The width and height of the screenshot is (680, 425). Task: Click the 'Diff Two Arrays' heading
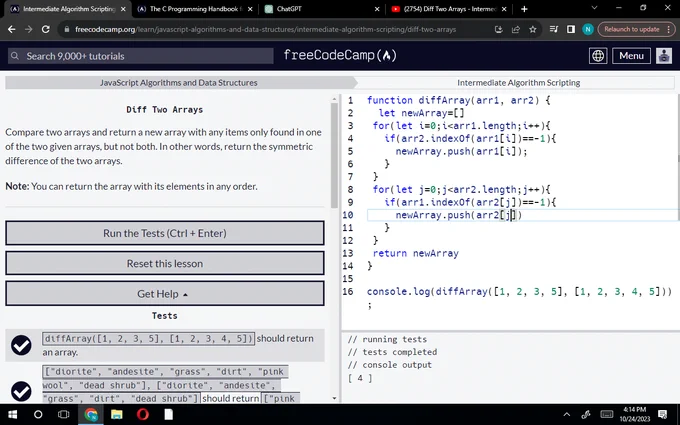coord(165,110)
